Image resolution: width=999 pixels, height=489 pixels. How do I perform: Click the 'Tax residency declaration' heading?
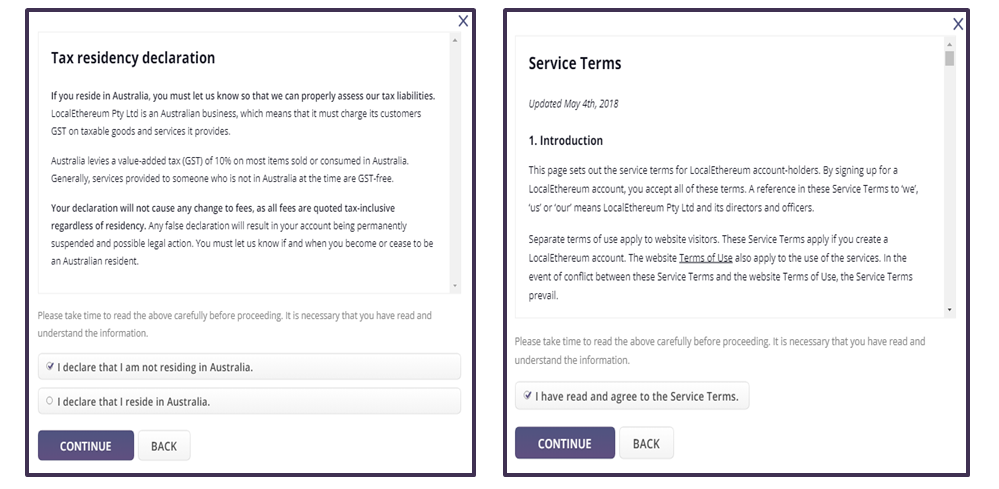coord(133,58)
